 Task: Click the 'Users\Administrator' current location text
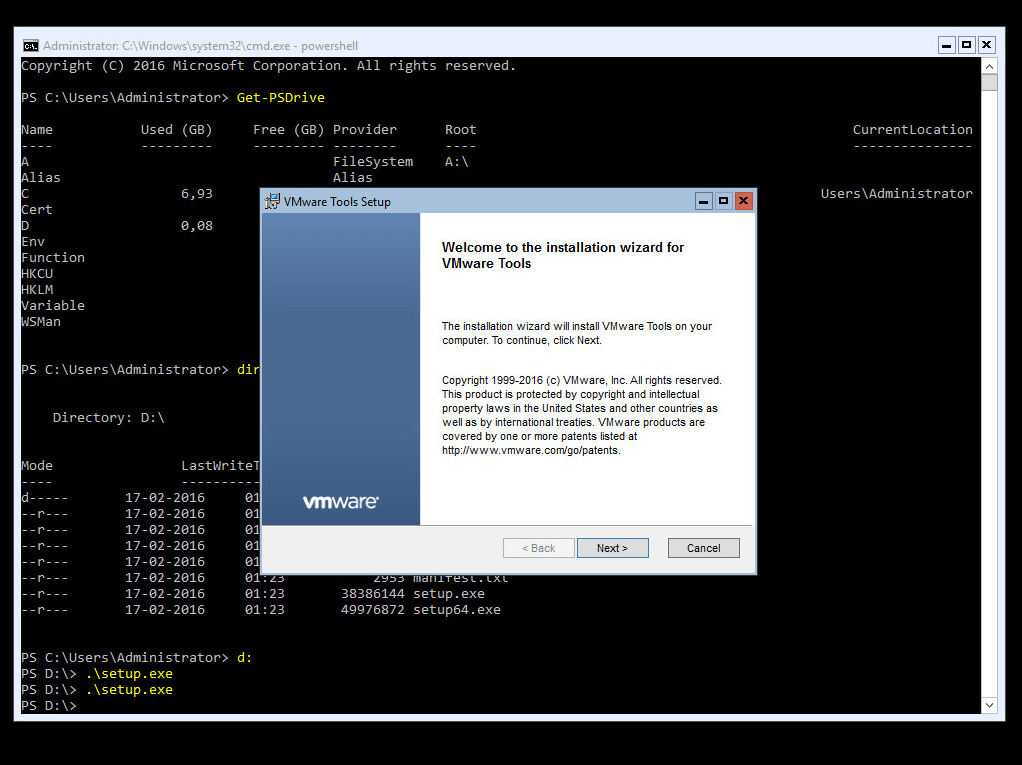tap(897, 194)
